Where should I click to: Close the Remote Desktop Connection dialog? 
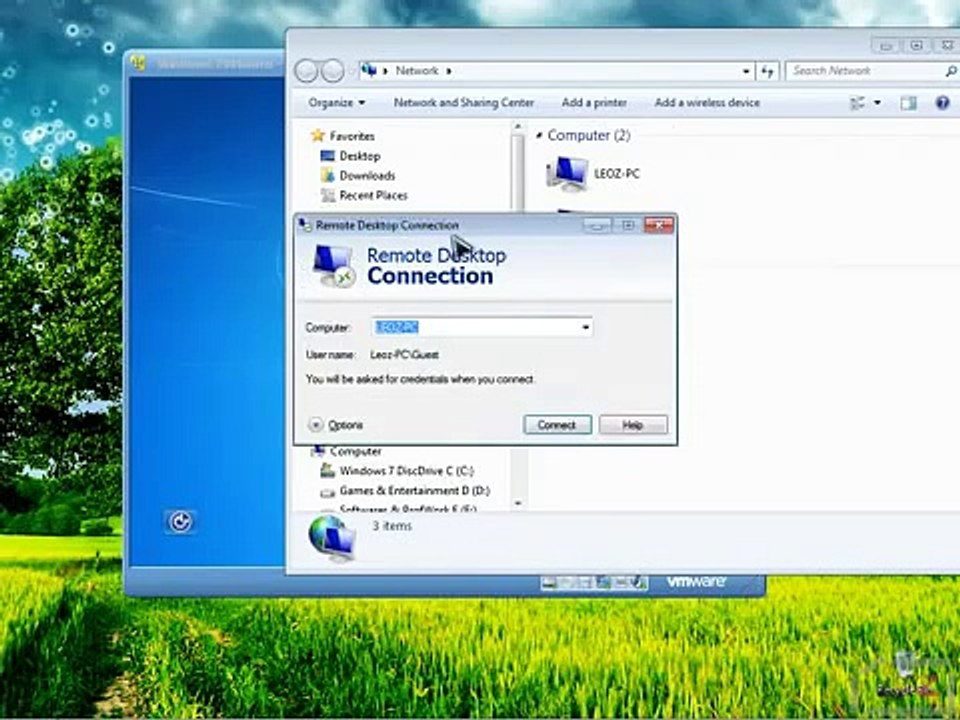(659, 226)
